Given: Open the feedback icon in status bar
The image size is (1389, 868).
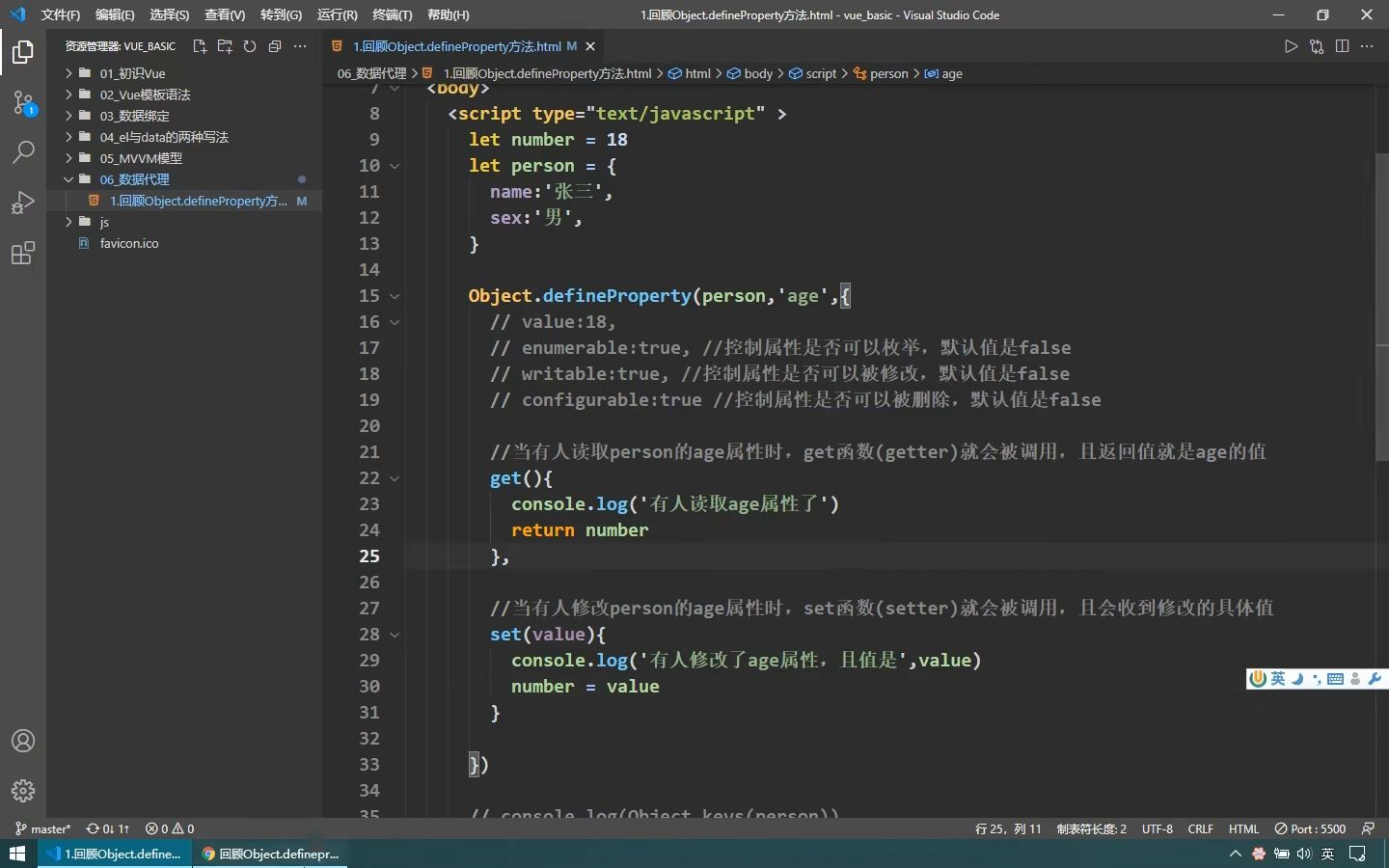Looking at the screenshot, I should coord(1368,828).
